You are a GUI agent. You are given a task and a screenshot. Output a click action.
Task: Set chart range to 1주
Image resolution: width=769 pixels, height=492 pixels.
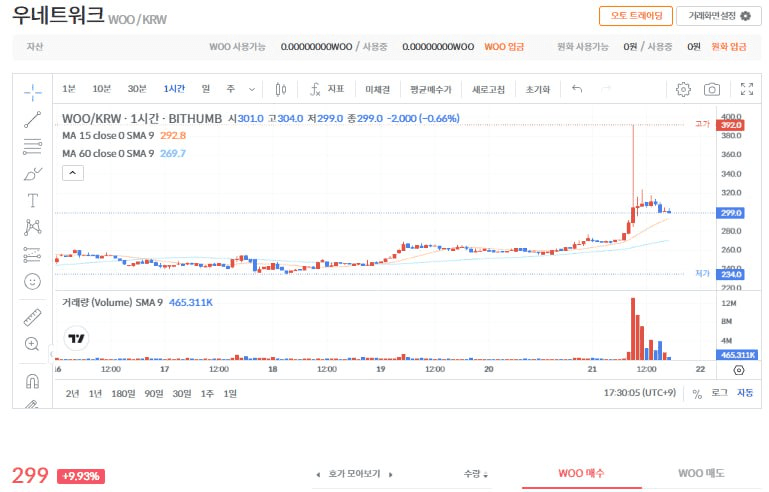click(x=207, y=393)
